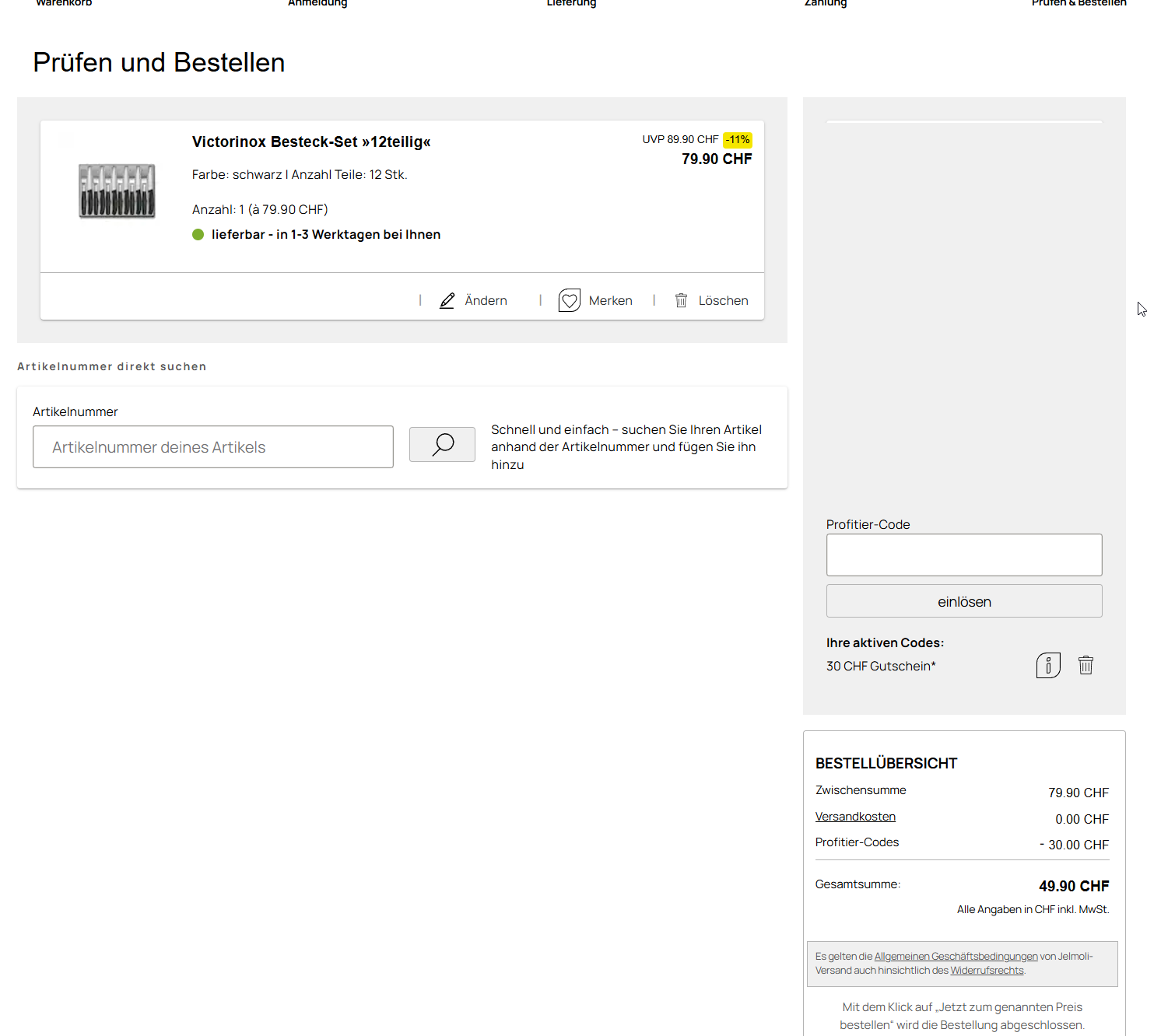
Task: Select the Artikelnummer direkt suchen heading
Action: tap(112, 366)
